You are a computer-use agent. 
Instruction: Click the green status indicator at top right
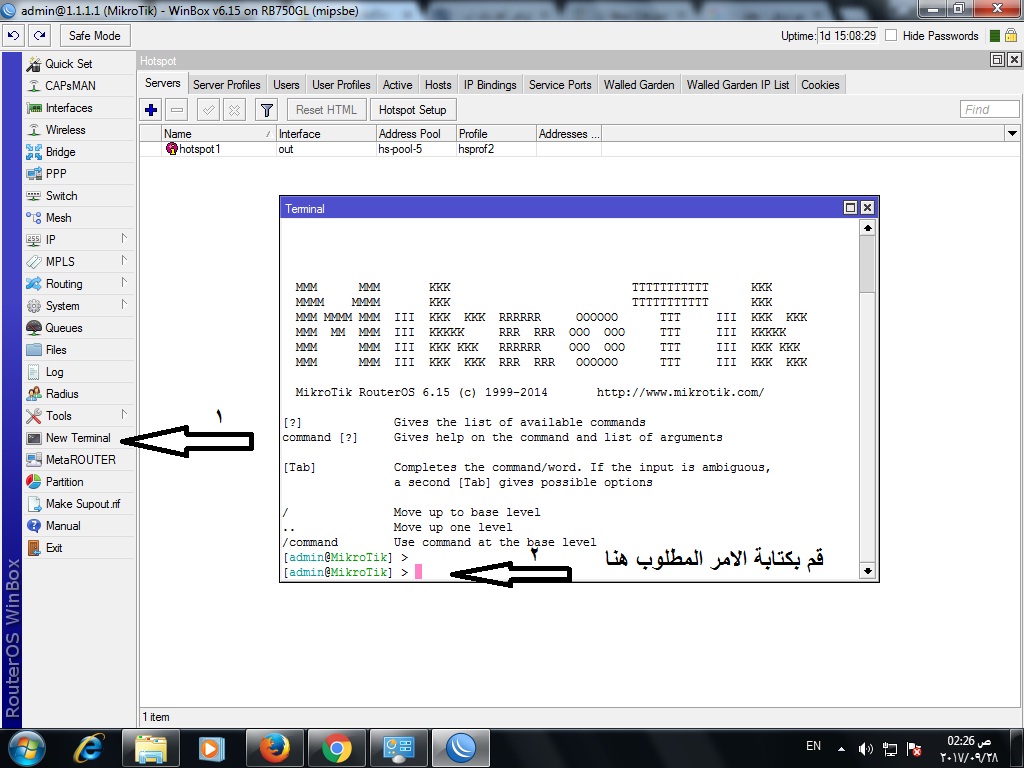(995, 36)
